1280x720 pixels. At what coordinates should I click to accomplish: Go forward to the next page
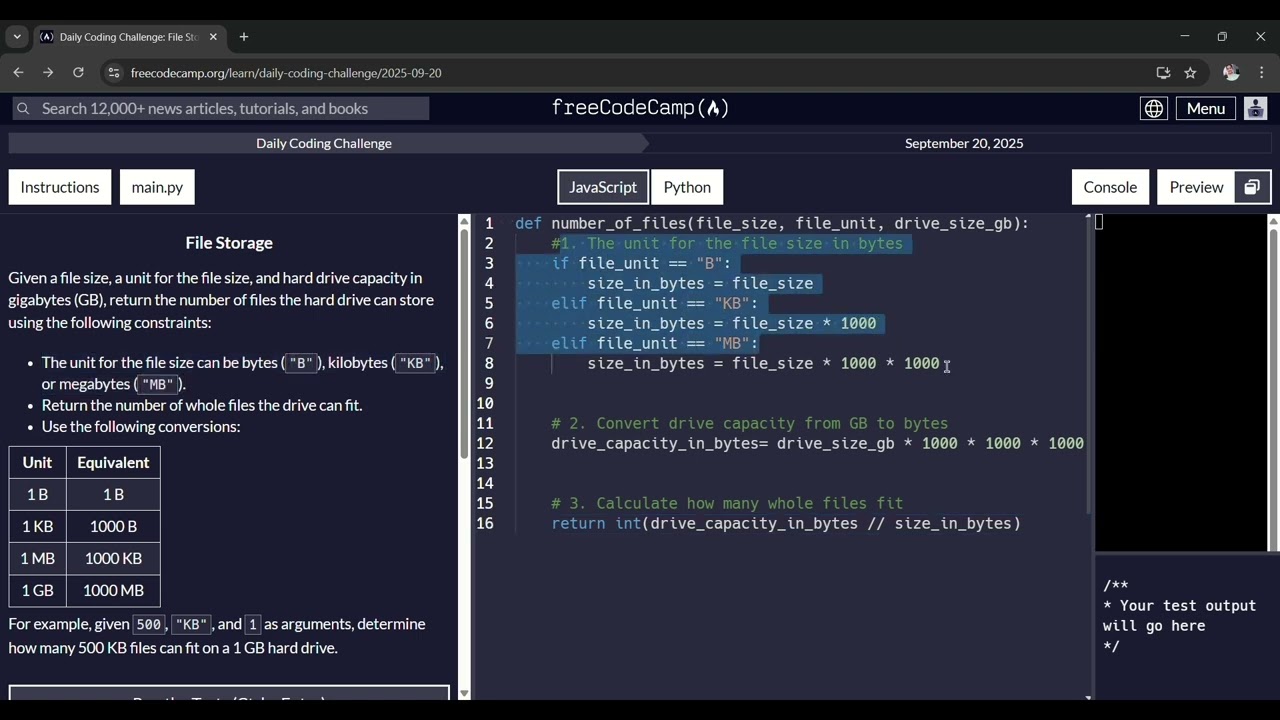[48, 73]
